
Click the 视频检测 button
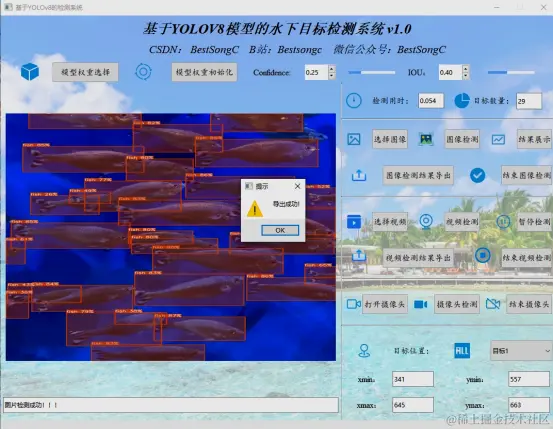tap(462, 222)
